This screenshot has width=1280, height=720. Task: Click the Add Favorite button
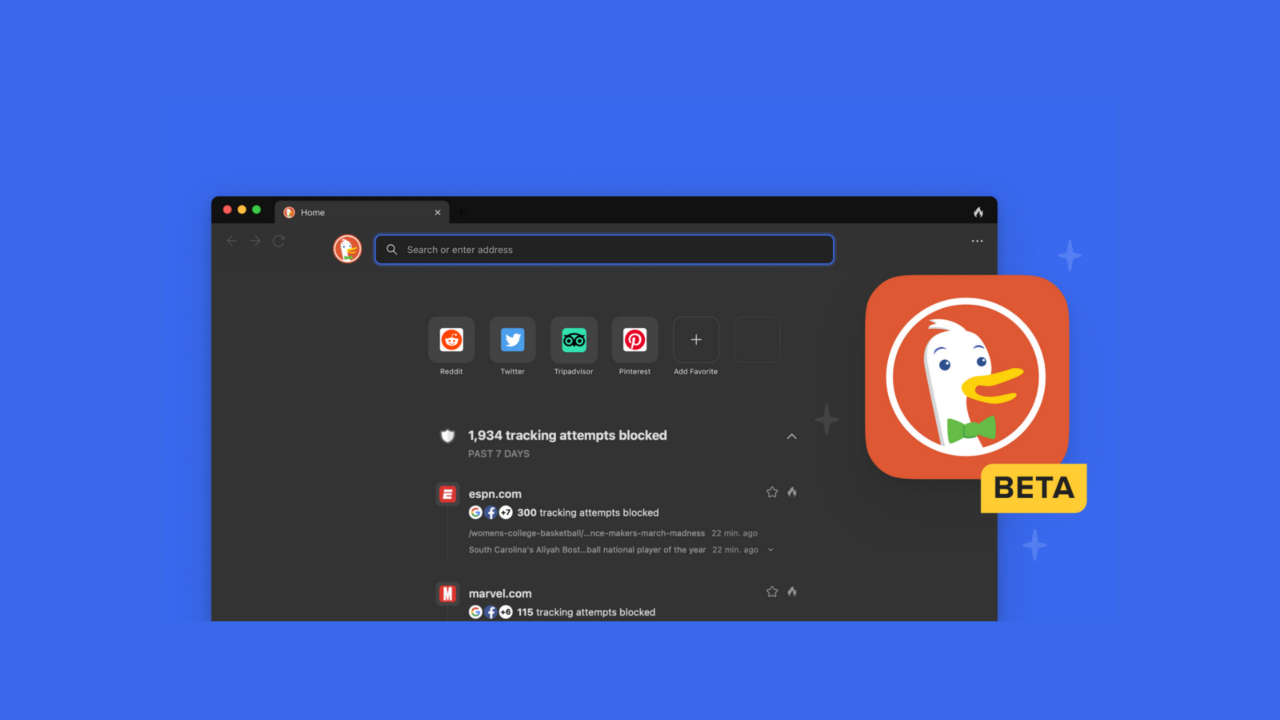[695, 339]
